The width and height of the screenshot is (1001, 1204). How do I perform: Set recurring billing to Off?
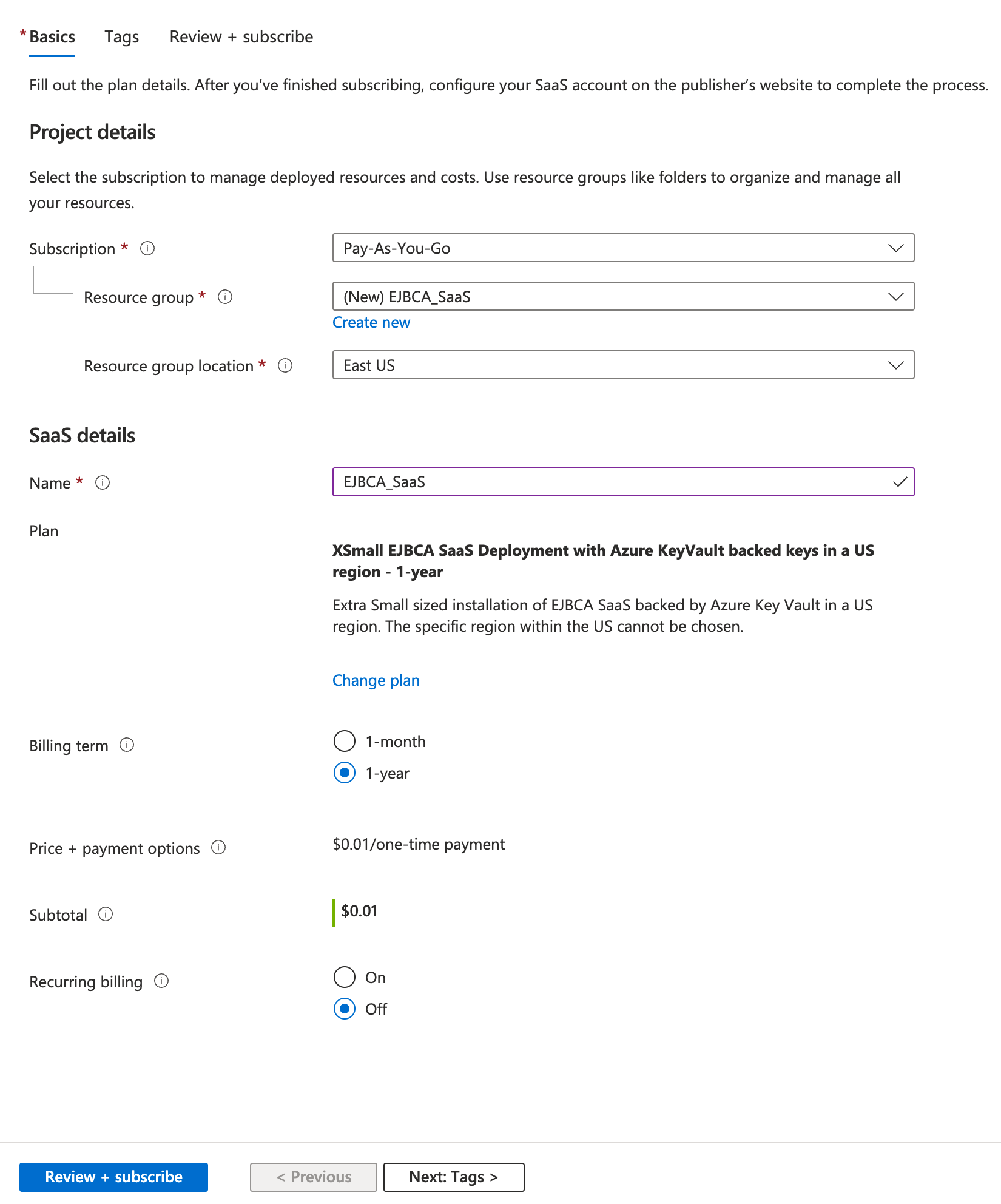pyautogui.click(x=345, y=1009)
